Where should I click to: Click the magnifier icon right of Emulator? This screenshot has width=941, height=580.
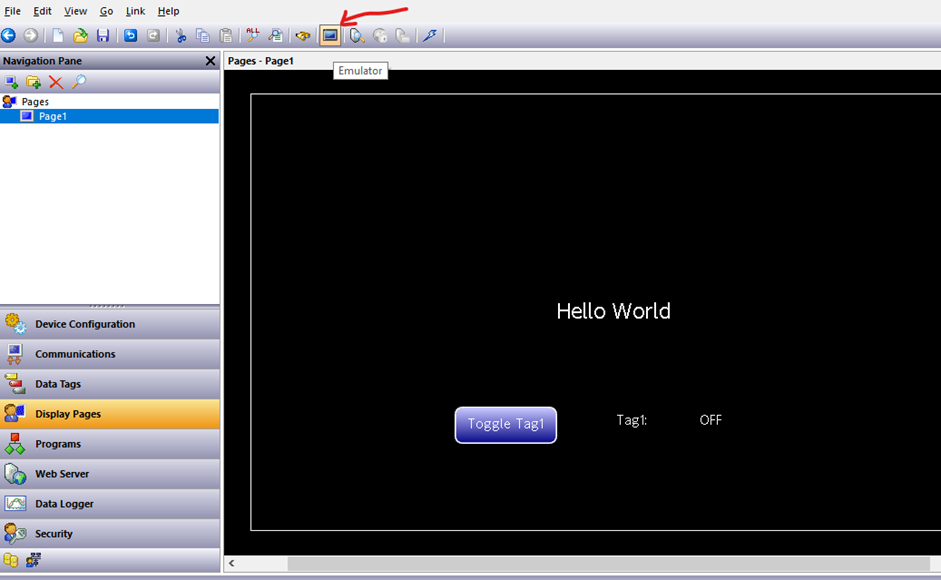tap(357, 35)
